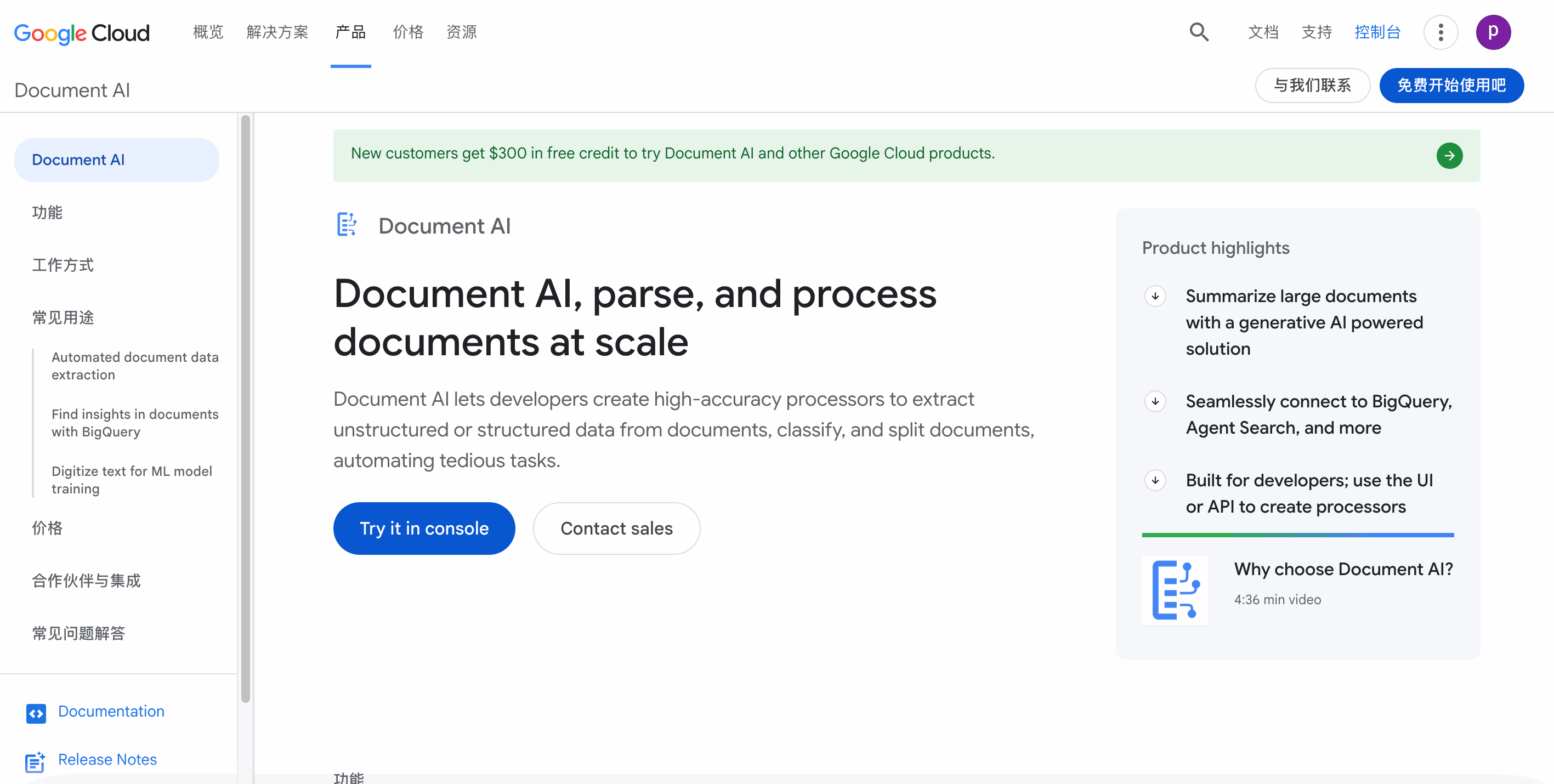The height and width of the screenshot is (784, 1554).
Task: Click the free credit banner text
Action: tap(673, 153)
